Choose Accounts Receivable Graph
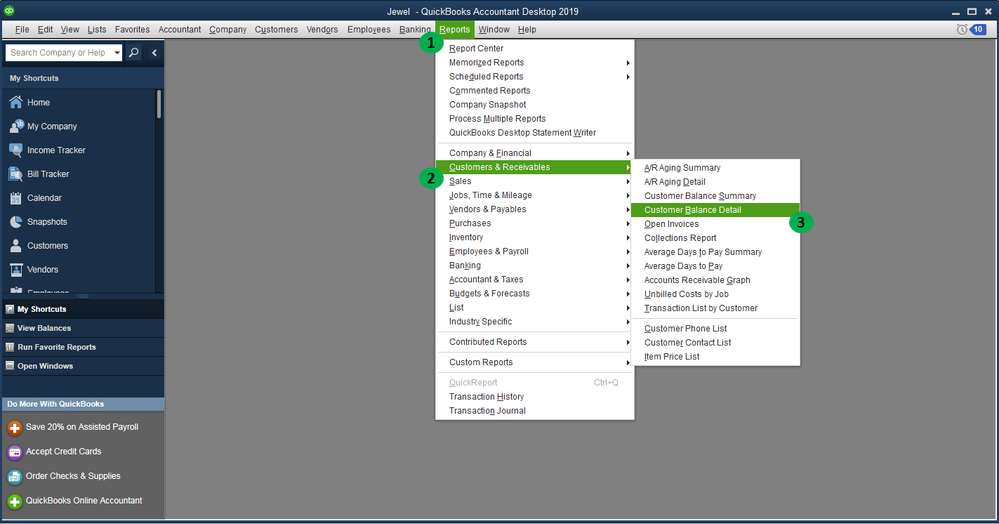Viewport: 999px width, 524px height. pyautogui.click(x=715, y=280)
